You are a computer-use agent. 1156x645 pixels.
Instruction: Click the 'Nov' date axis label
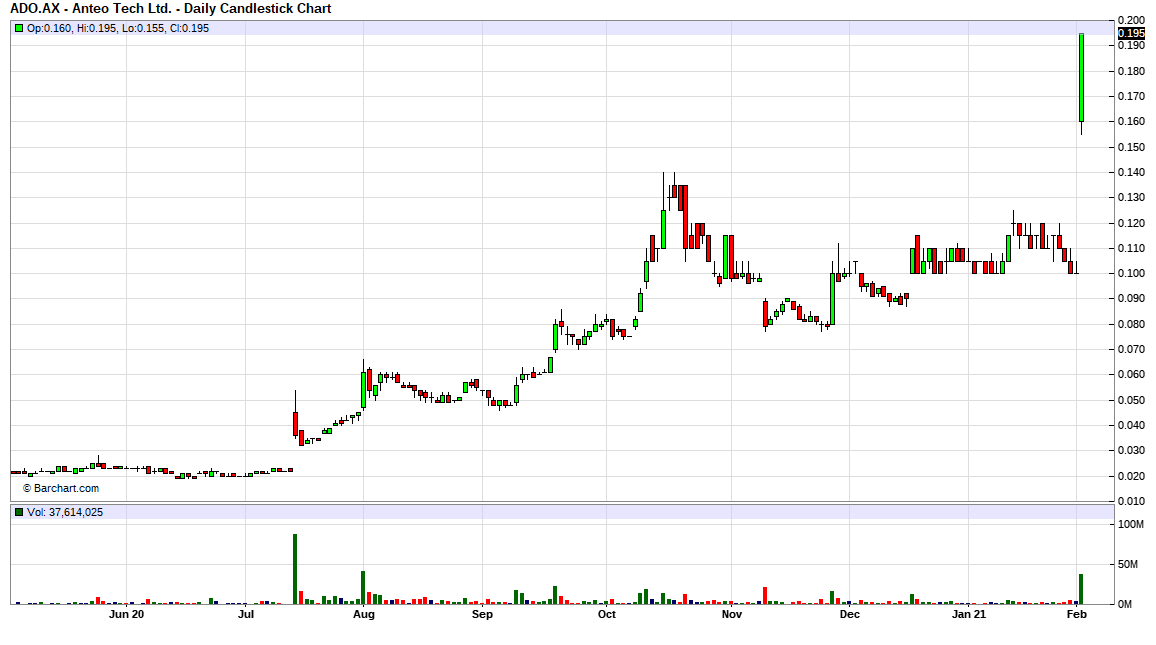click(x=731, y=614)
